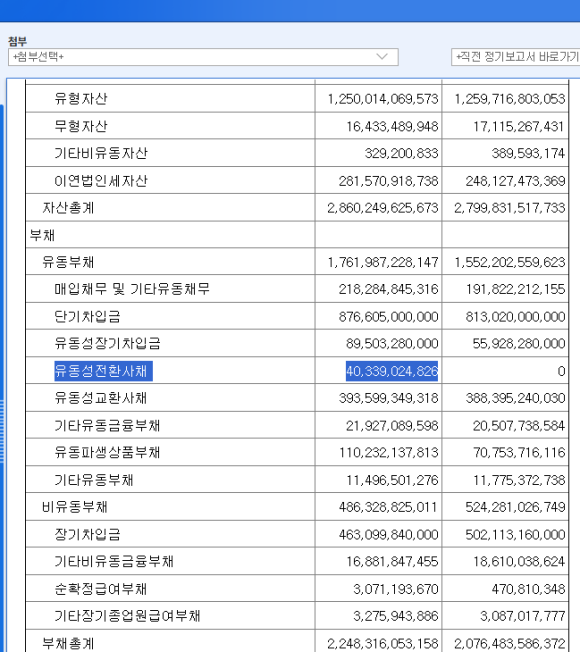Viewport: 580px width, 652px height.
Task: Click the 단기차입금 row label
Action: [x=87, y=316]
